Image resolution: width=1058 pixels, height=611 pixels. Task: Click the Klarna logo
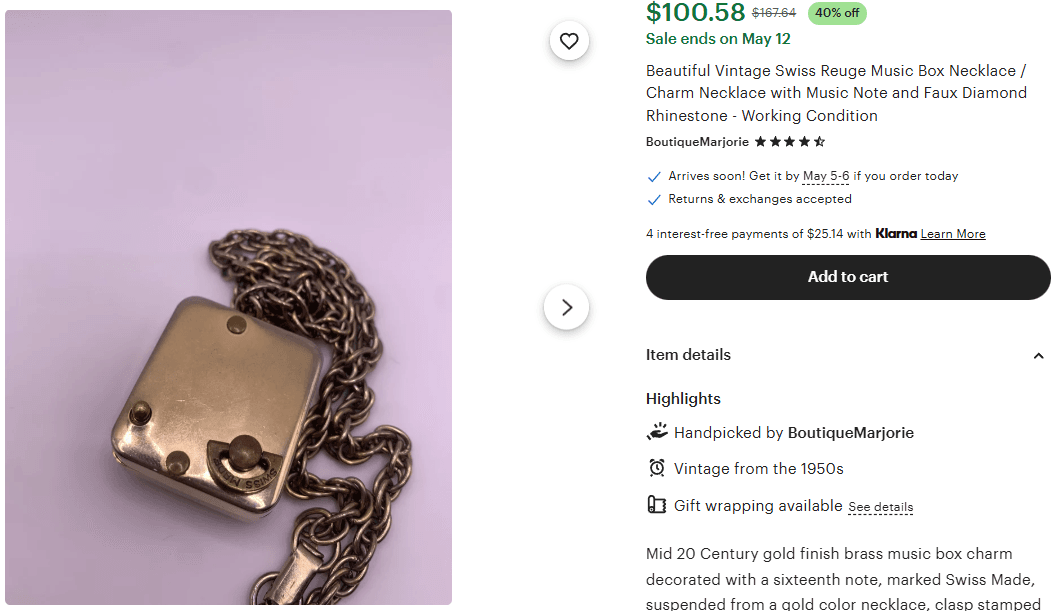click(x=896, y=233)
